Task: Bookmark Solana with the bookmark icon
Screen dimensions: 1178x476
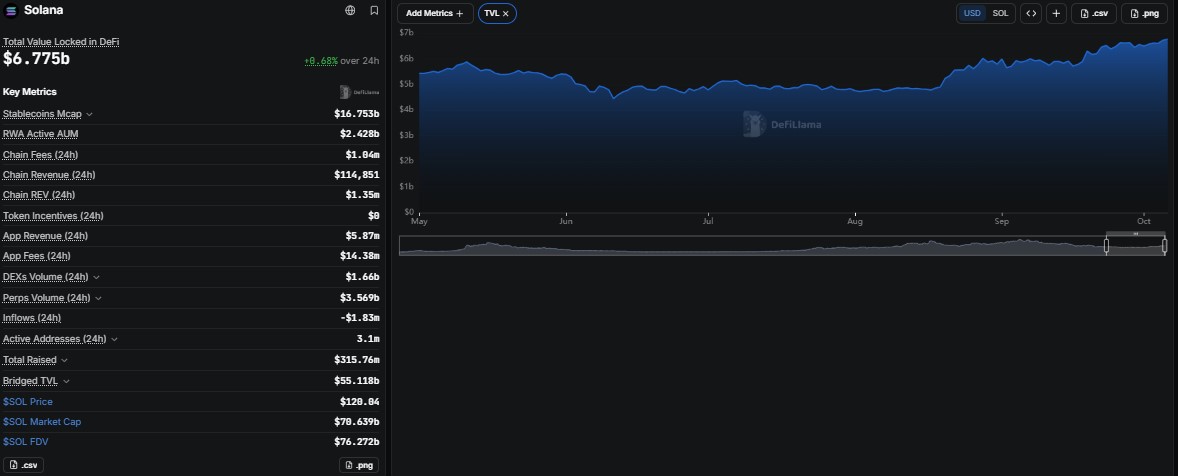Action: 374,11
